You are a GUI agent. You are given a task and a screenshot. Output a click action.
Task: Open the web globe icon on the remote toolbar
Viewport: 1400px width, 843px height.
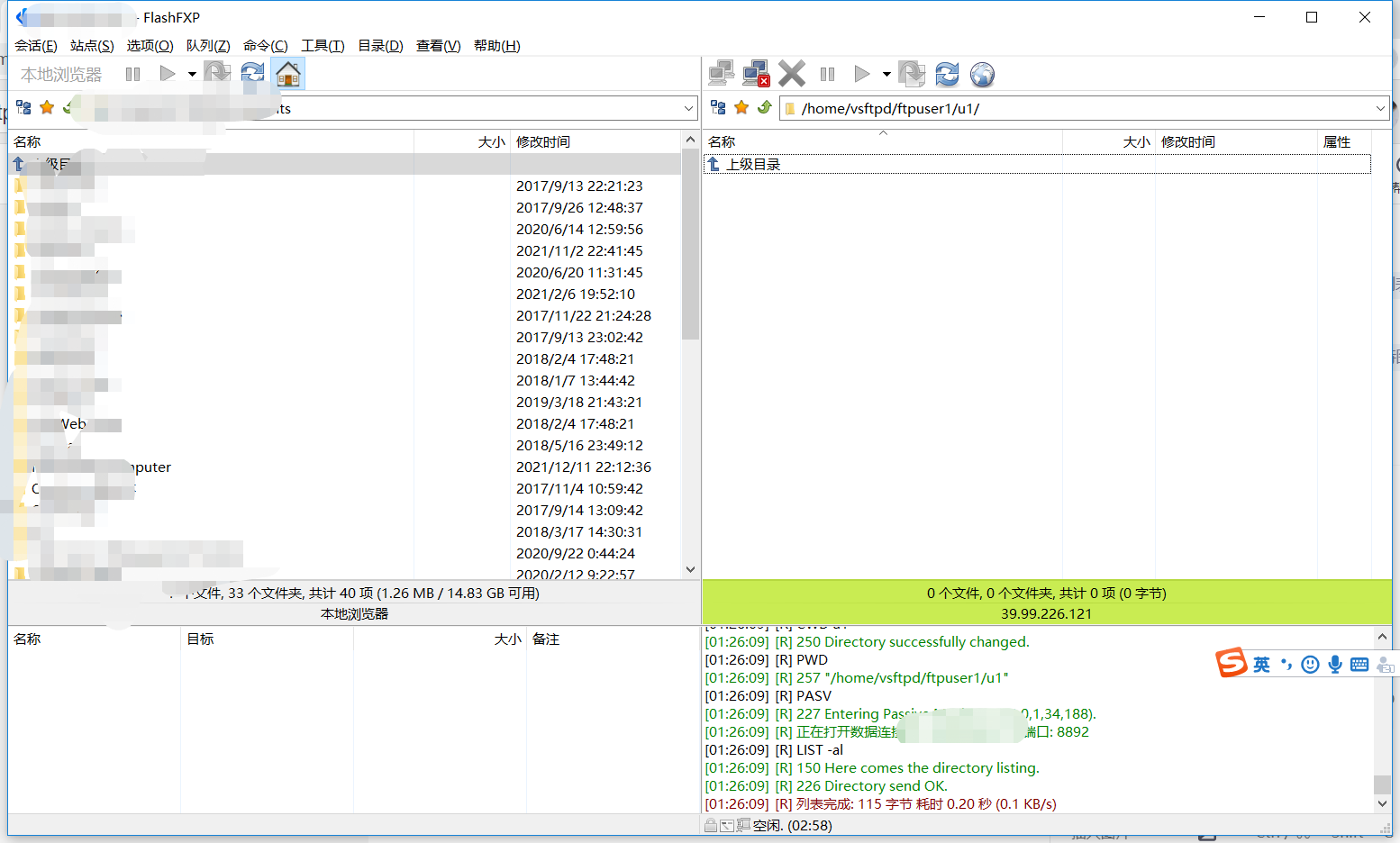coord(982,74)
